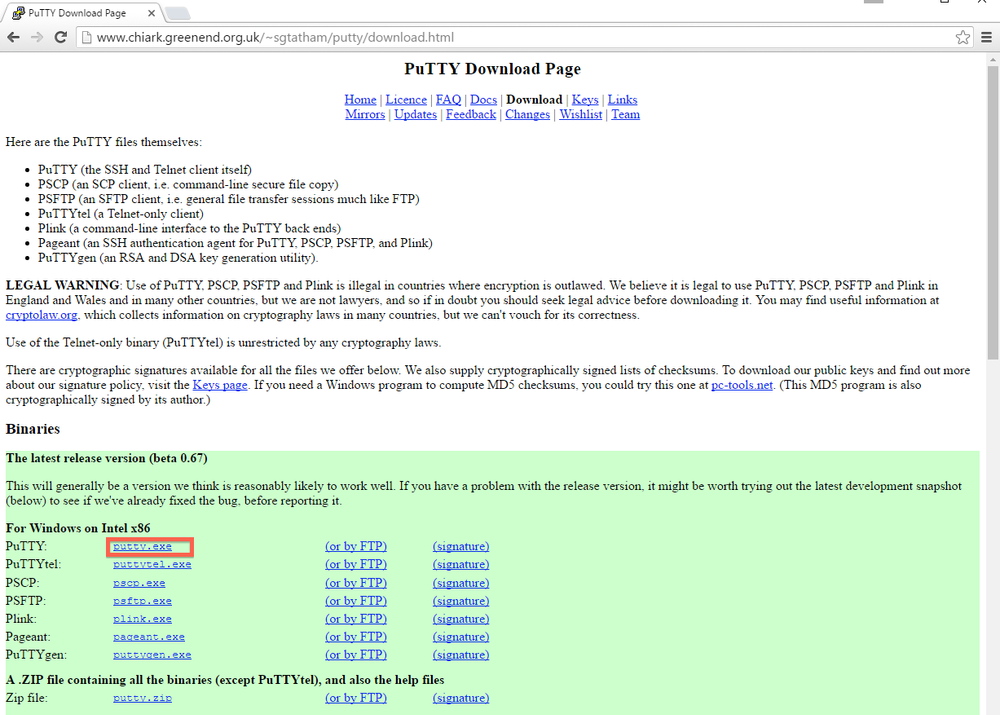Follow the cryptolaw.org link

point(41,314)
